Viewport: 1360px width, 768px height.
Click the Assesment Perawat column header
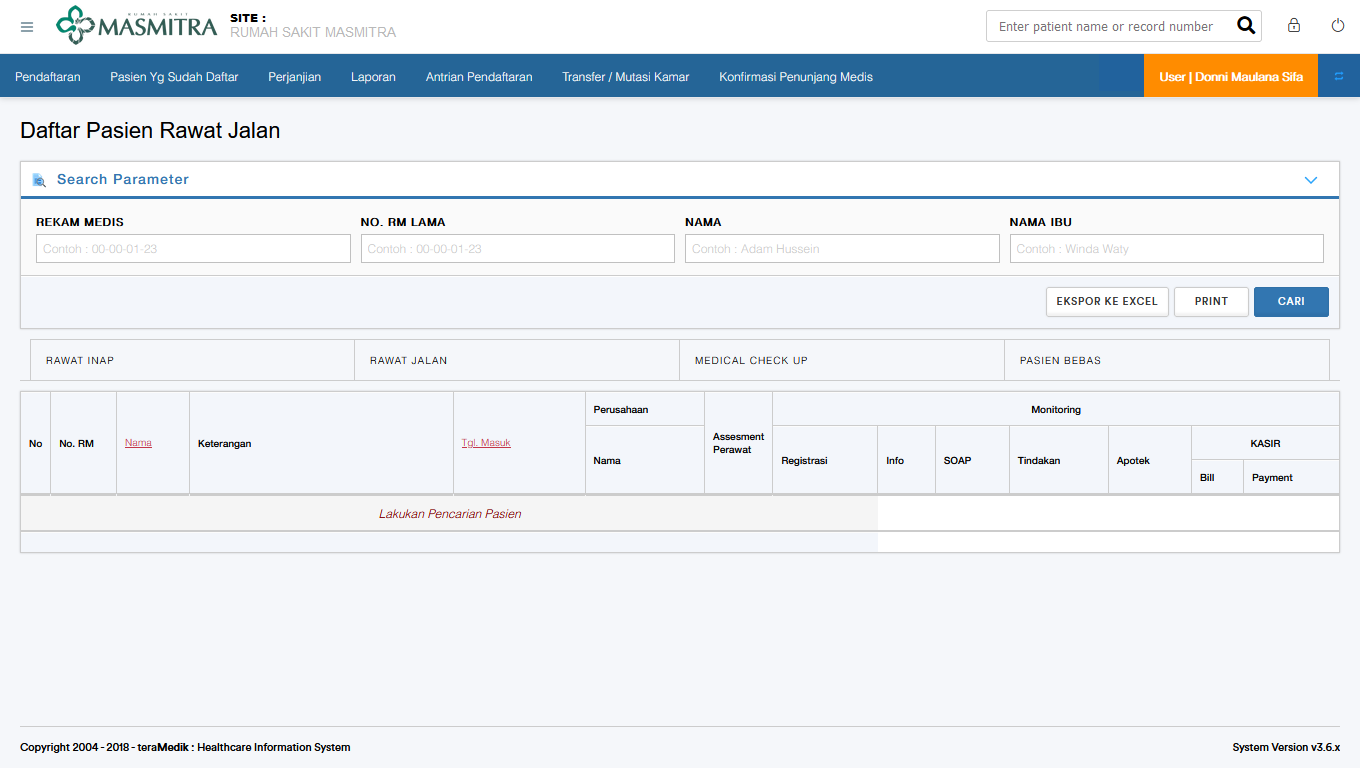click(738, 443)
